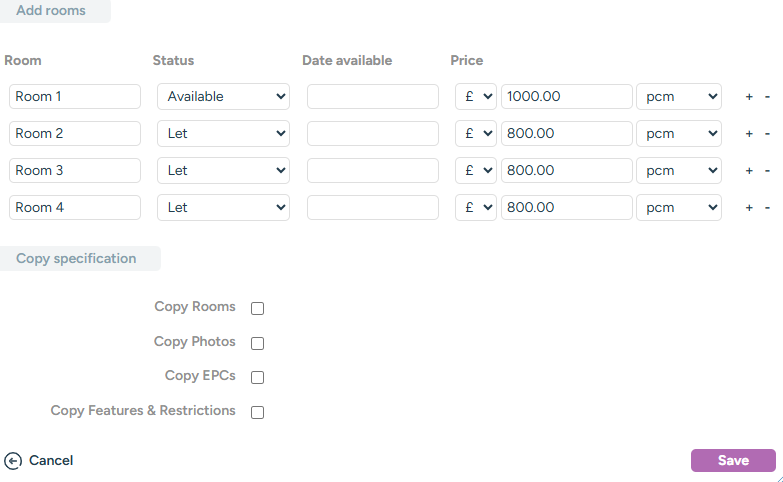Toggle Copy Features & Restrictions checkbox
The height and width of the screenshot is (482, 783).
click(257, 412)
